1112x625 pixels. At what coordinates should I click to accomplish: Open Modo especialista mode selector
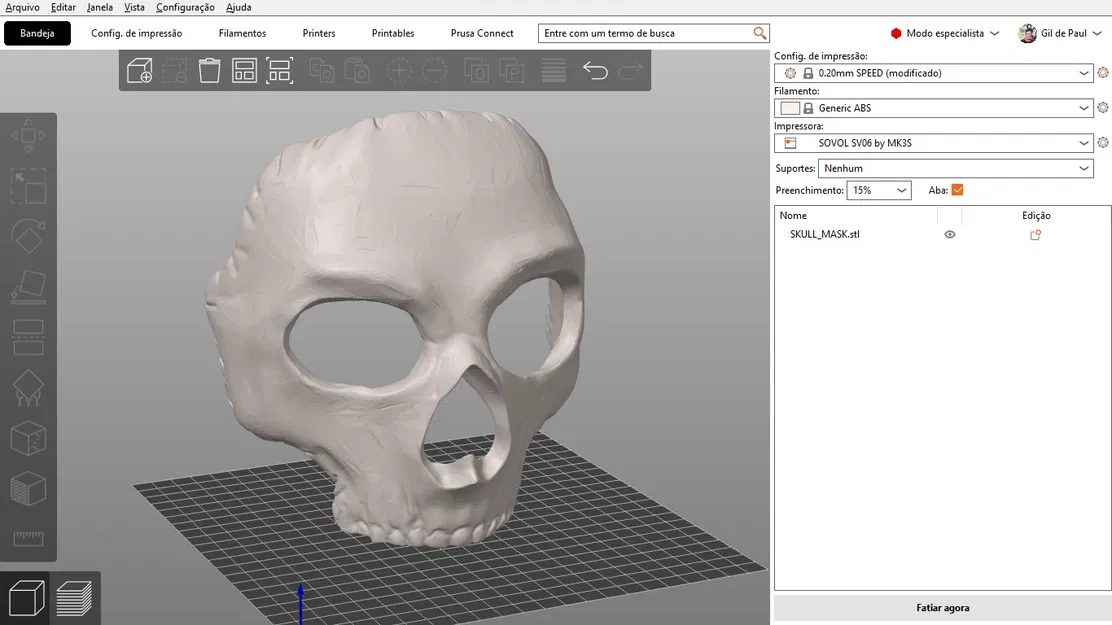click(x=945, y=33)
